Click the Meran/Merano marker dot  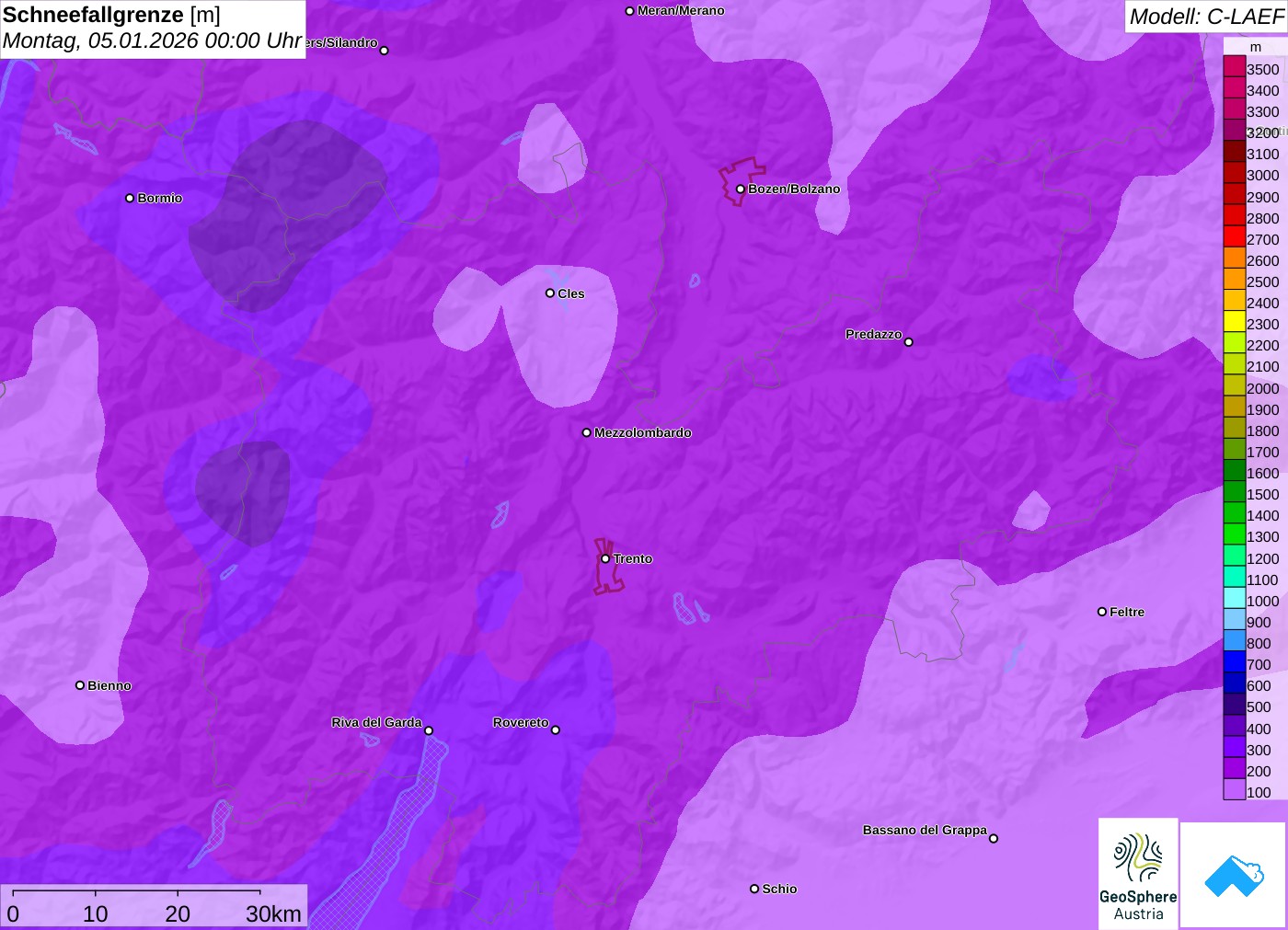[x=629, y=11]
